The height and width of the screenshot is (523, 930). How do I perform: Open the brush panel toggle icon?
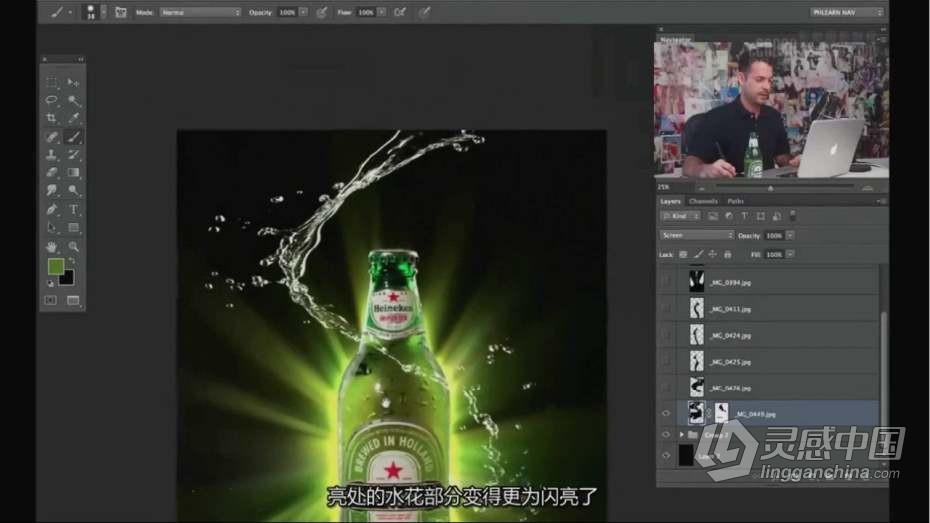click(x=121, y=12)
